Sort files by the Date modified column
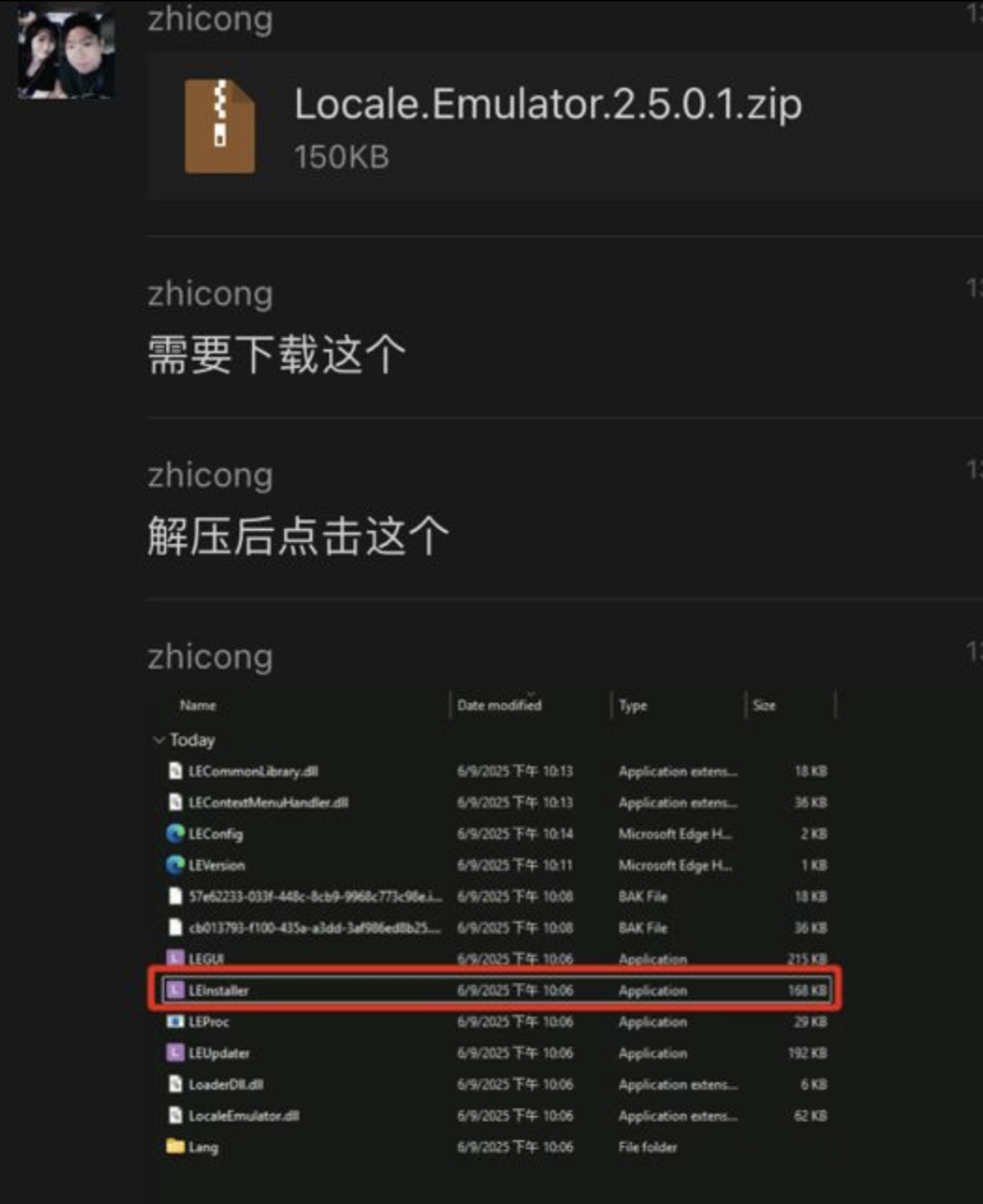This screenshot has height=1204, width=983. click(x=499, y=705)
